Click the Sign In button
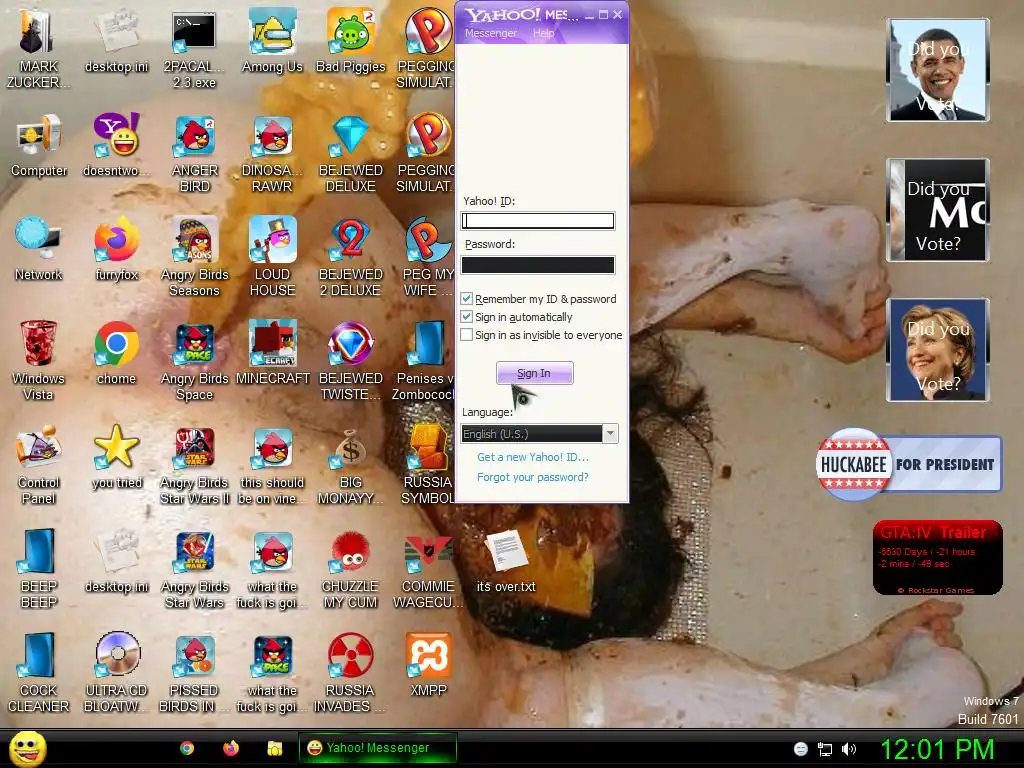Image resolution: width=1024 pixels, height=768 pixels. (534, 374)
